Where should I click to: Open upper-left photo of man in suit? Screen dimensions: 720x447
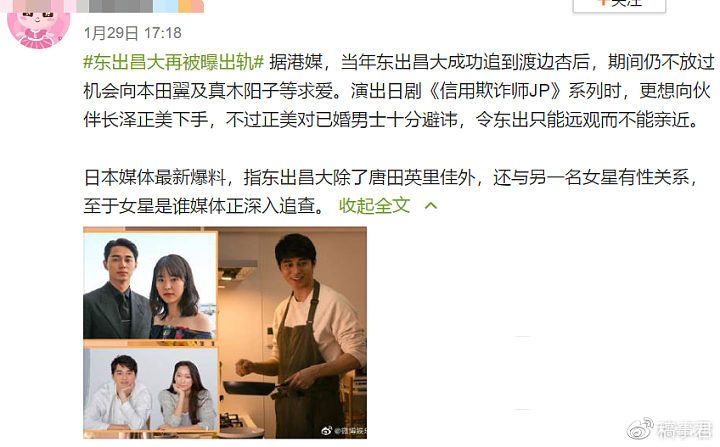click(150, 286)
